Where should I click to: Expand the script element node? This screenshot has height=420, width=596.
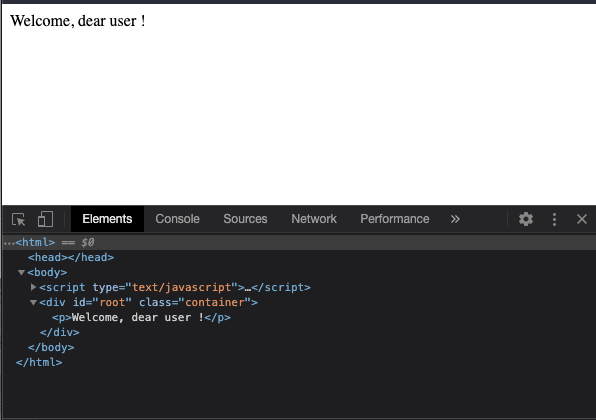click(33, 287)
